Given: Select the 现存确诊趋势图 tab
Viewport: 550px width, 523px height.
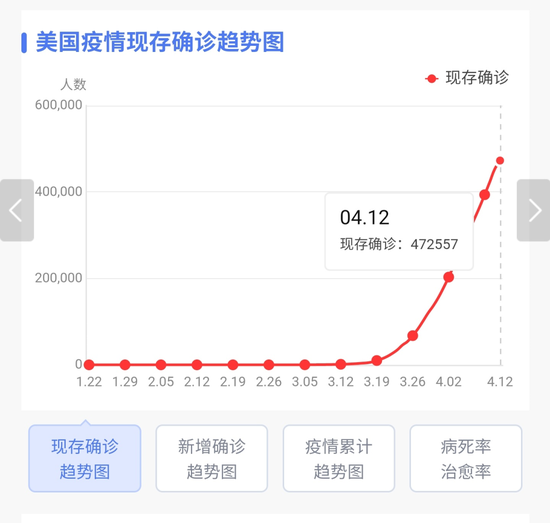Looking at the screenshot, I should (x=85, y=458).
